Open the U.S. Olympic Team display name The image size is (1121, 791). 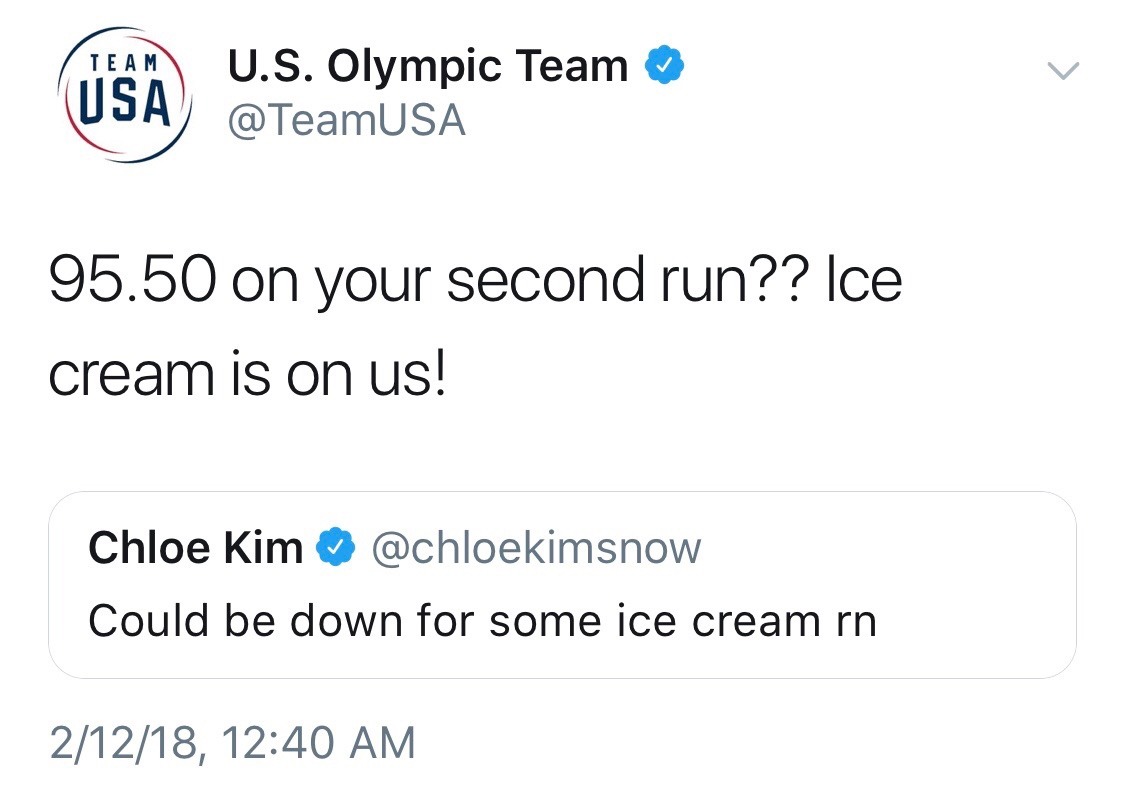point(428,67)
